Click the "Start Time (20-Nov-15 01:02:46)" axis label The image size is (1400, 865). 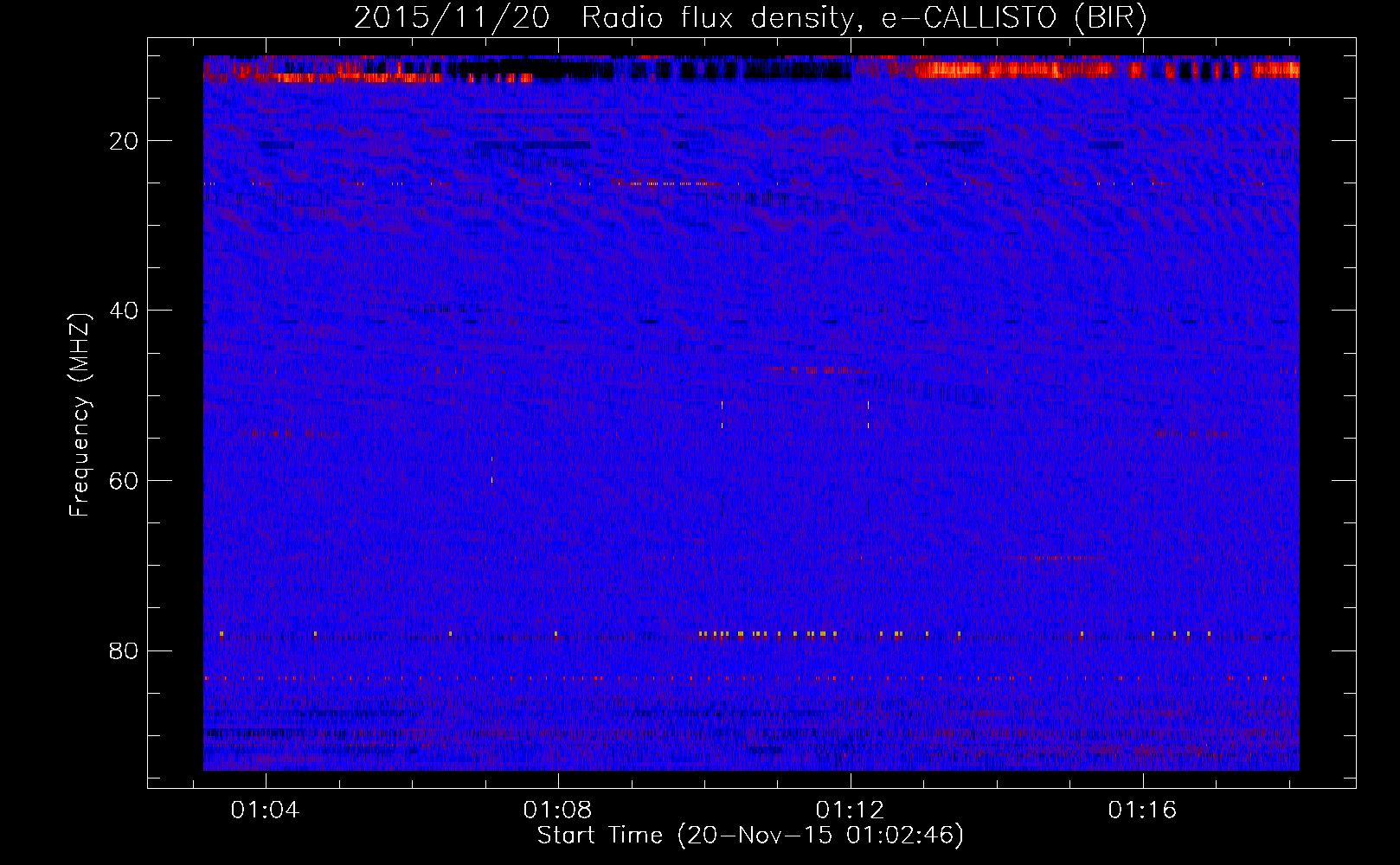click(x=750, y=836)
